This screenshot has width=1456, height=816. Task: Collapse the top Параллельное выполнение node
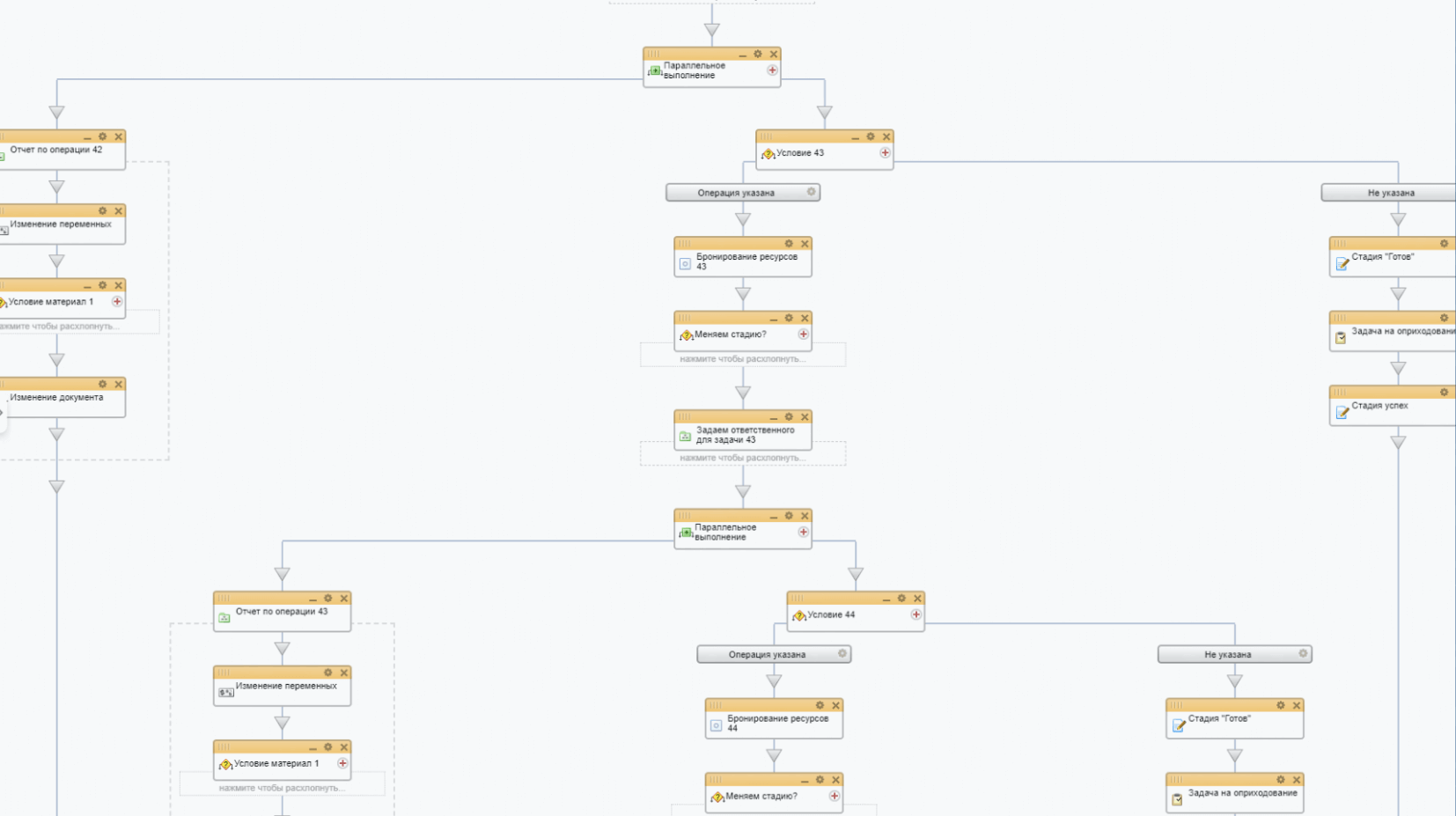pos(742,55)
